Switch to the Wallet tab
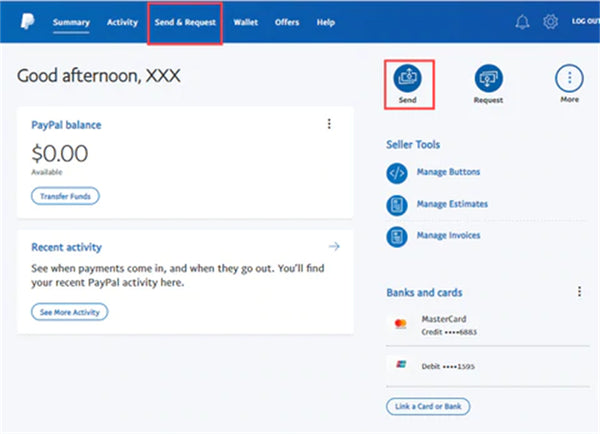This screenshot has width=600, height=434. click(x=245, y=22)
